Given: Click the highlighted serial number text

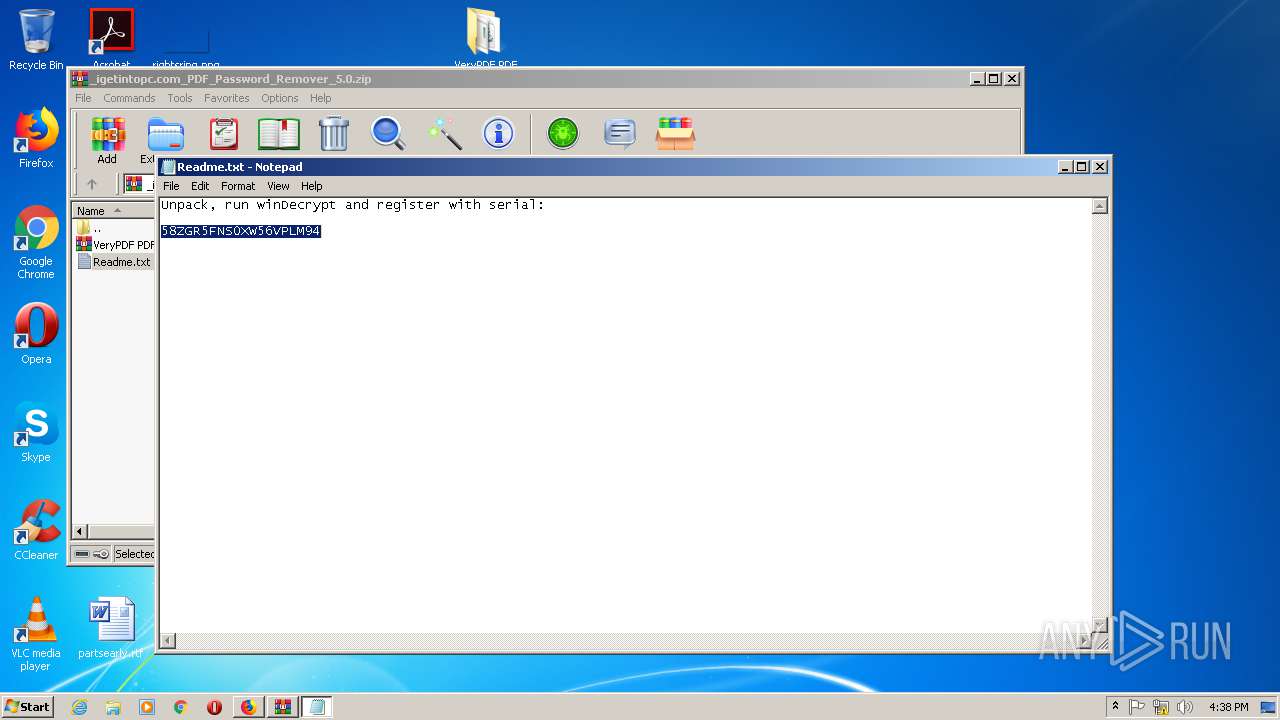Looking at the screenshot, I should tap(241, 231).
